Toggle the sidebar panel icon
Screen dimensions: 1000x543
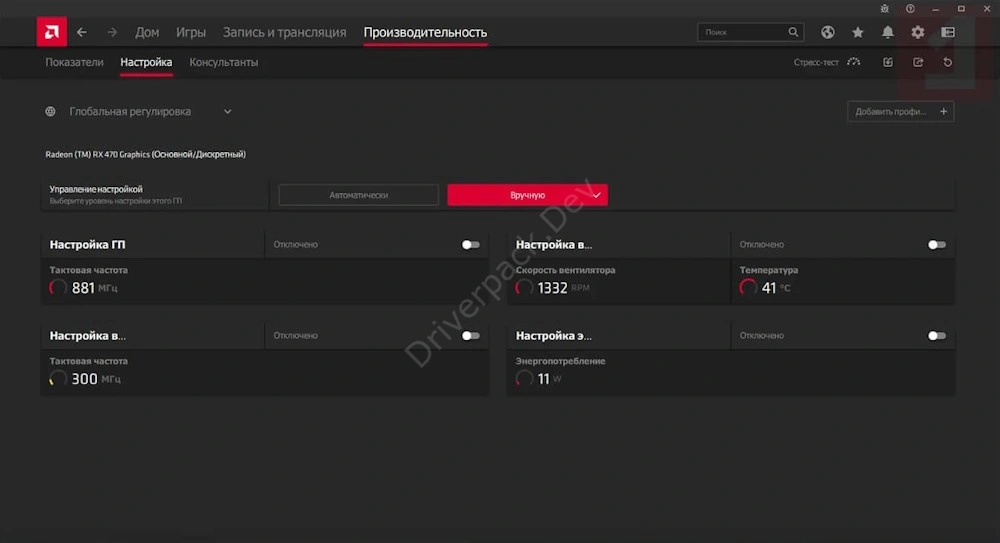(x=948, y=32)
